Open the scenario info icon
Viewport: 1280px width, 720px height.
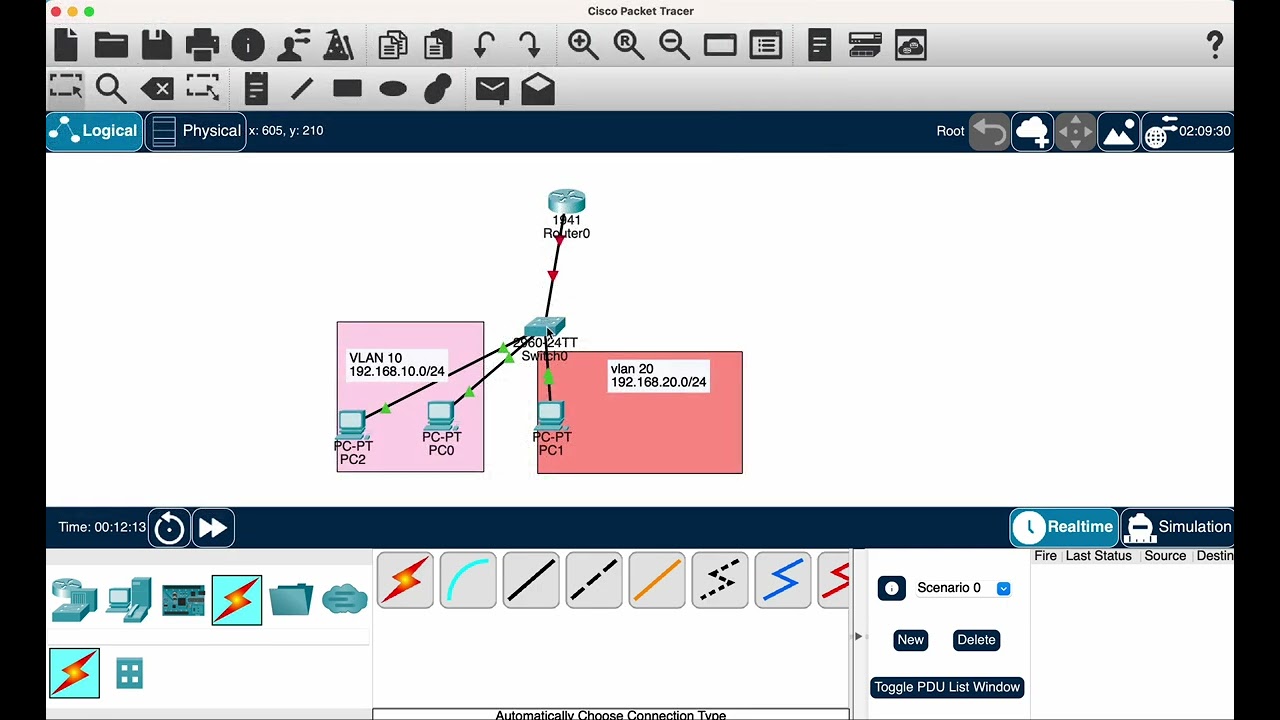tap(891, 588)
